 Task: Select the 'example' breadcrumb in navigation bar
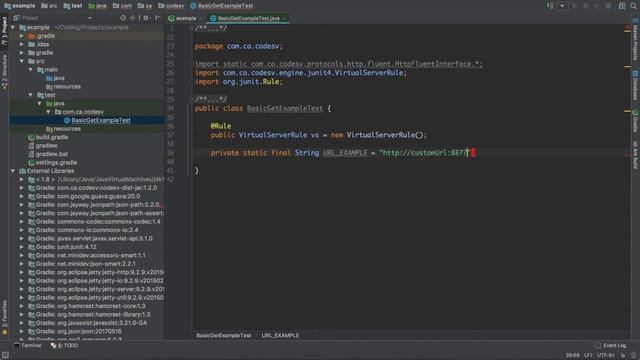click(x=20, y=6)
